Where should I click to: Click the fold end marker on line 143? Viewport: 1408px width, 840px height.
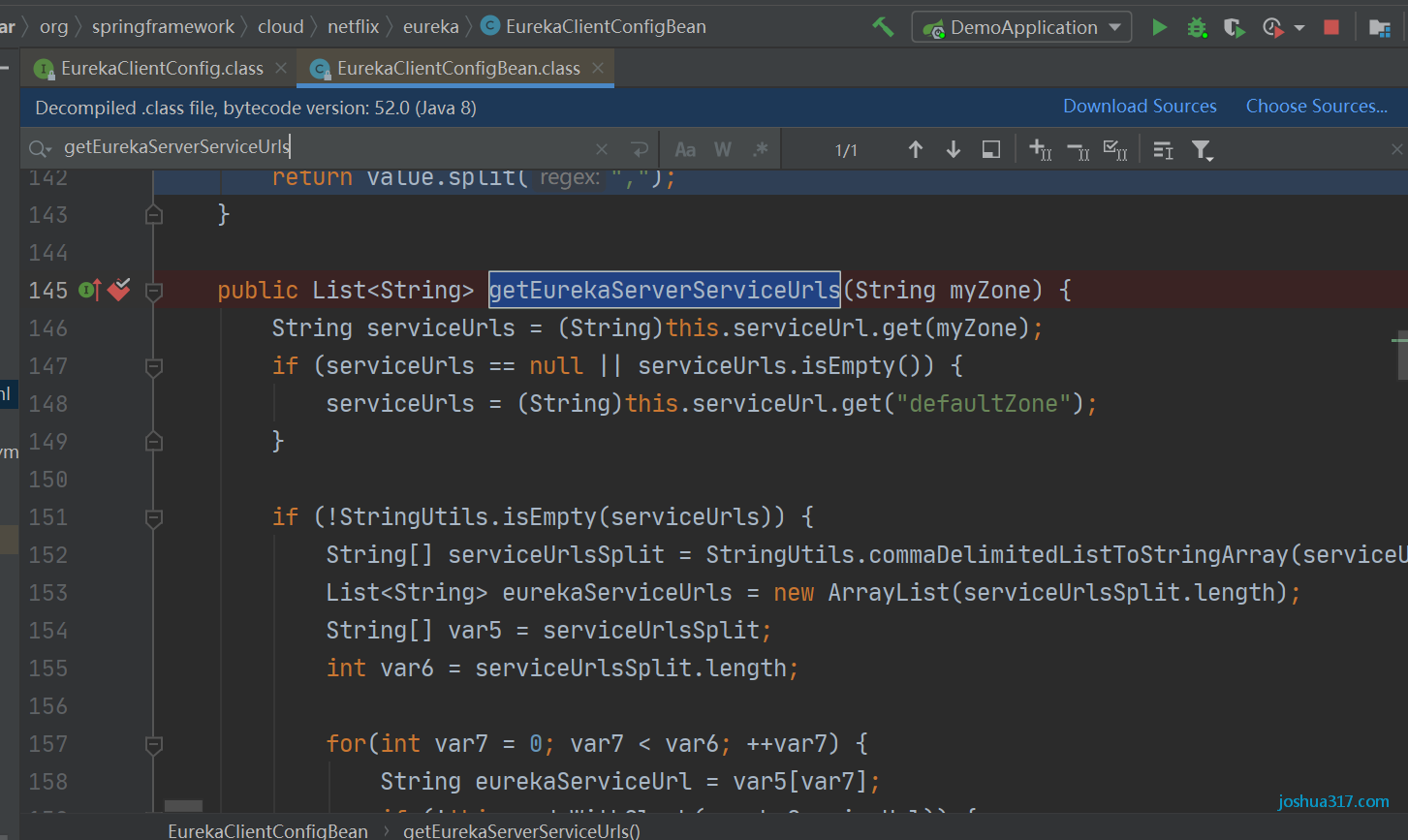(x=153, y=215)
